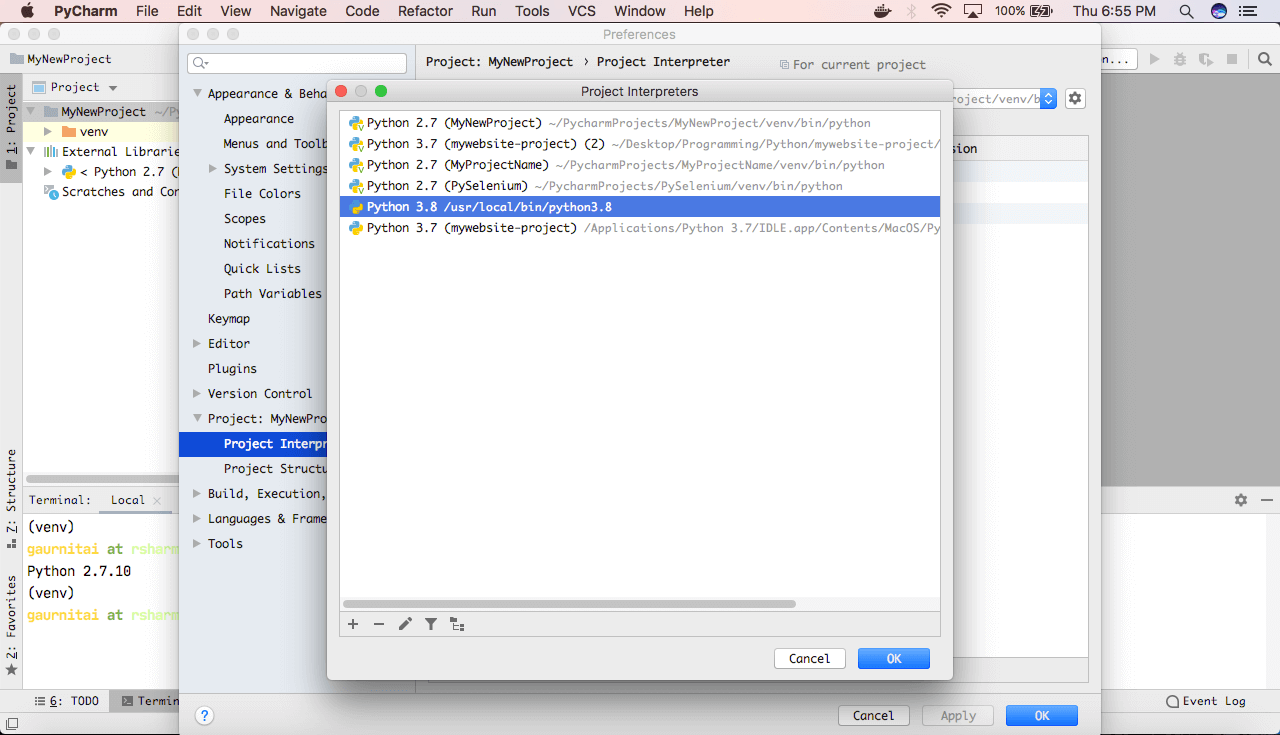This screenshot has height=735, width=1280.
Task: Click the interpreters list horizontal scrollbar
Action: pos(569,604)
